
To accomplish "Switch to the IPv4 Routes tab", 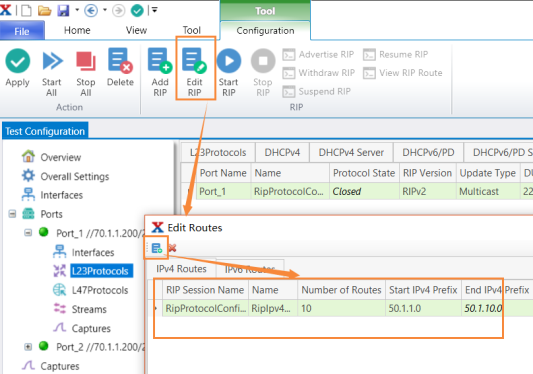I will point(181,269).
